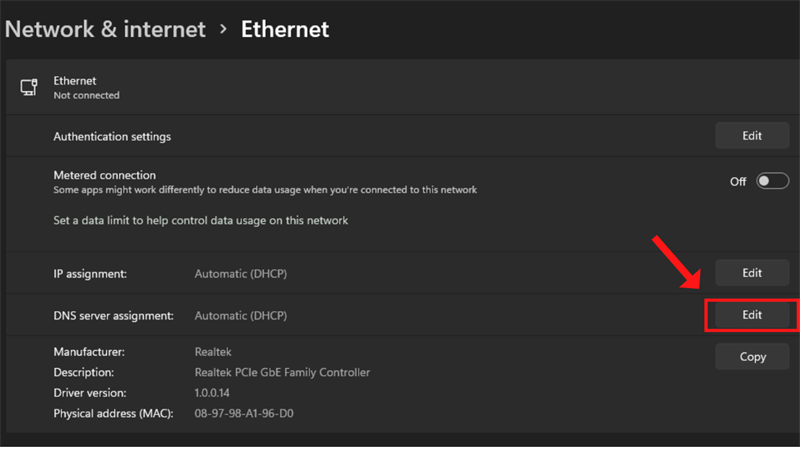800x450 pixels.
Task: Edit the Authentication settings
Action: pos(752,136)
